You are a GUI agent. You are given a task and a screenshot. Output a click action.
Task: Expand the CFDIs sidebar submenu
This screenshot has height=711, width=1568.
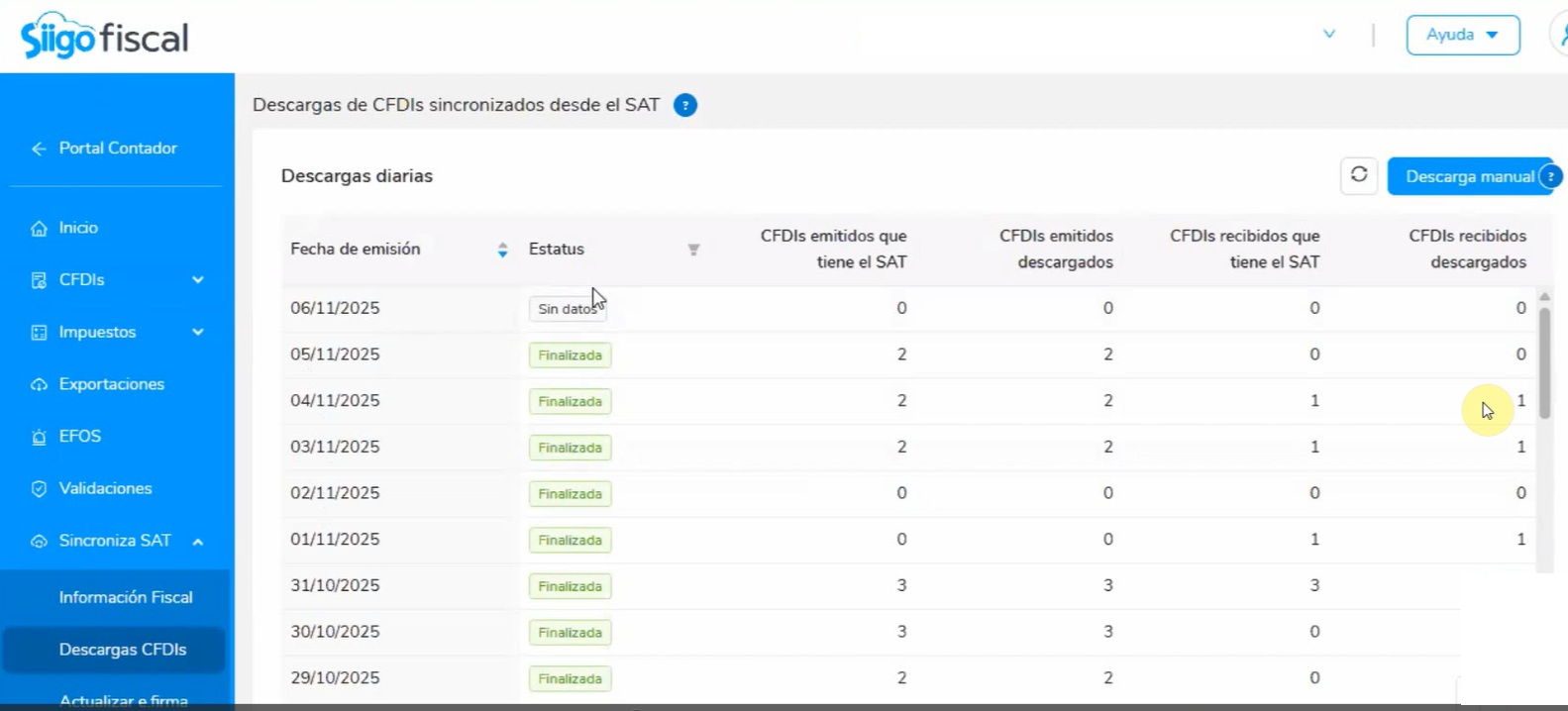pos(198,280)
